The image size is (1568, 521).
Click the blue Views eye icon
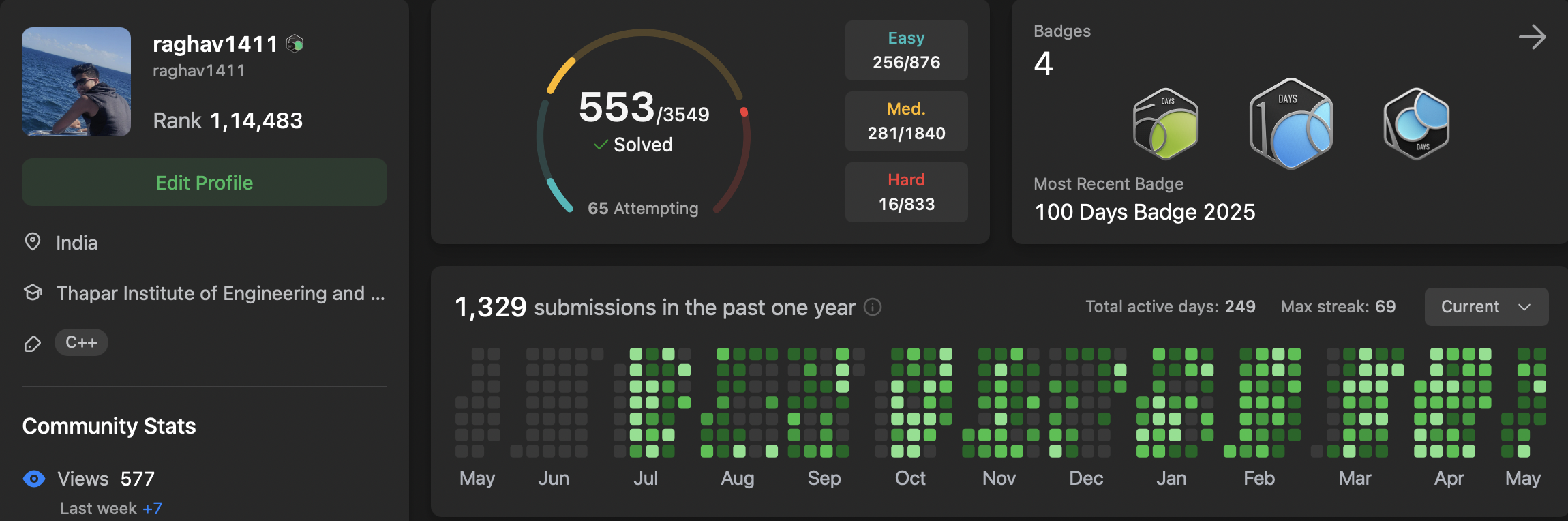click(x=34, y=479)
